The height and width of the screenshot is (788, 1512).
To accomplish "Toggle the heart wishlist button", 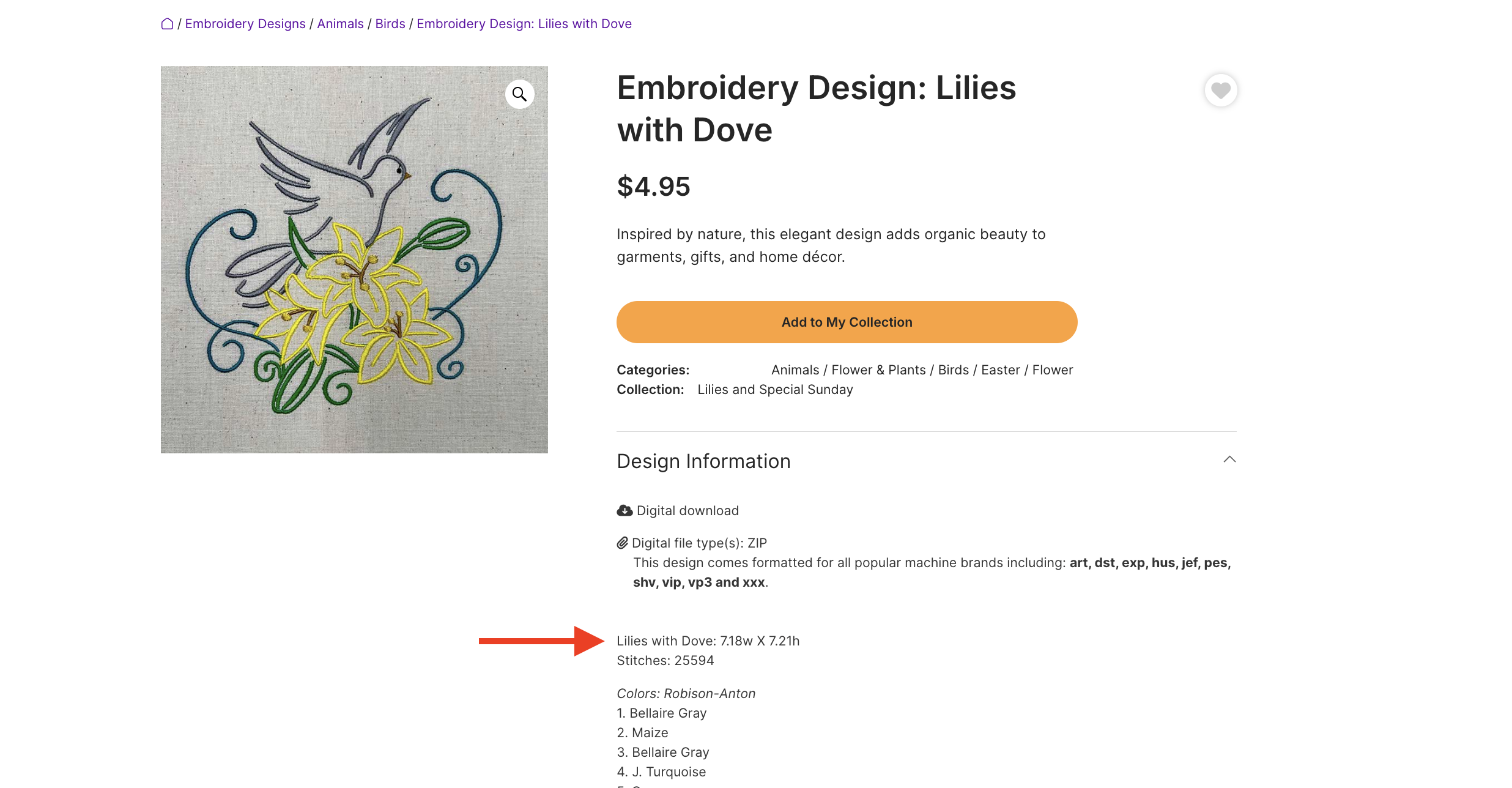I will coord(1221,91).
